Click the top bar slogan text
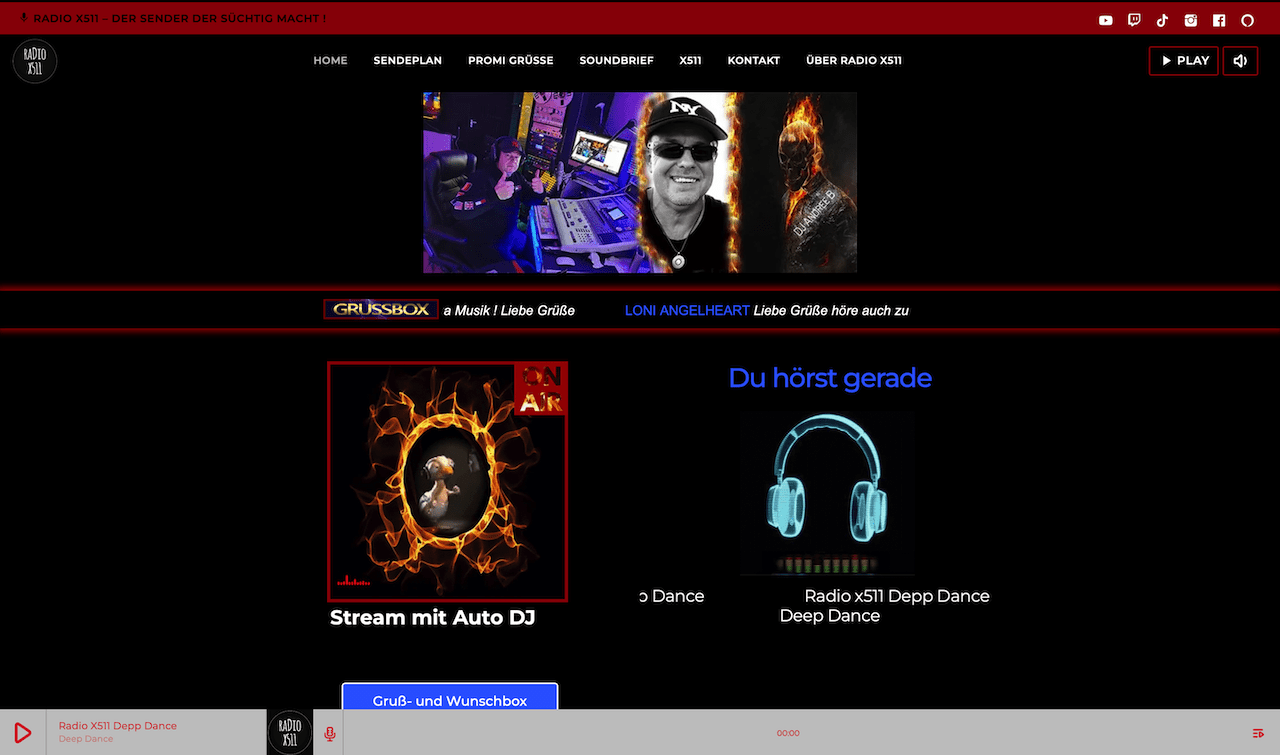 (x=180, y=19)
